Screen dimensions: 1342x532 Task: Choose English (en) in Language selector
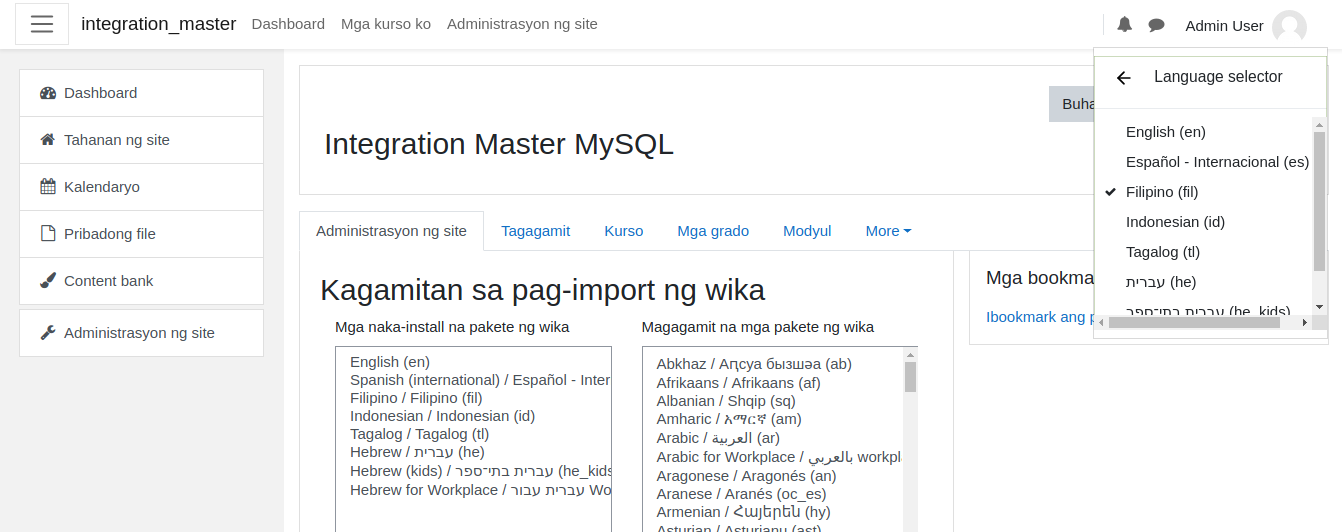tap(1166, 132)
